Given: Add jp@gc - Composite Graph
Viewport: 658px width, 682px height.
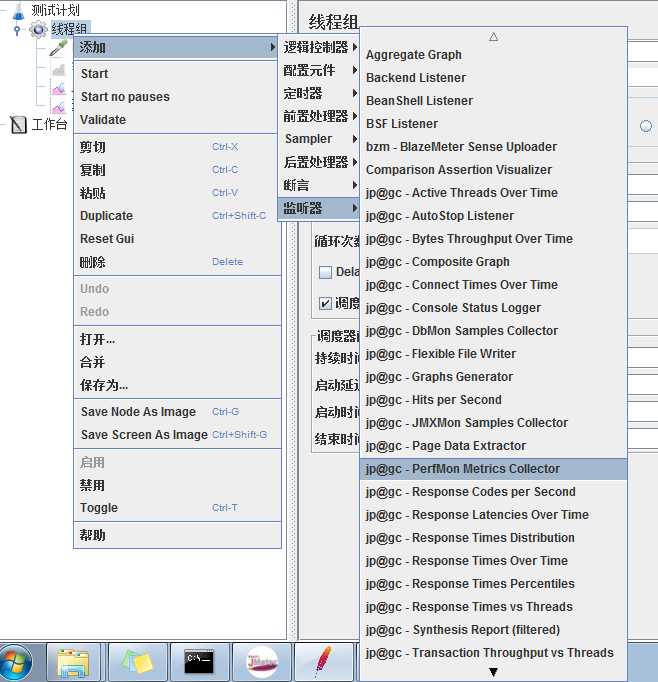Looking at the screenshot, I should [493, 262].
